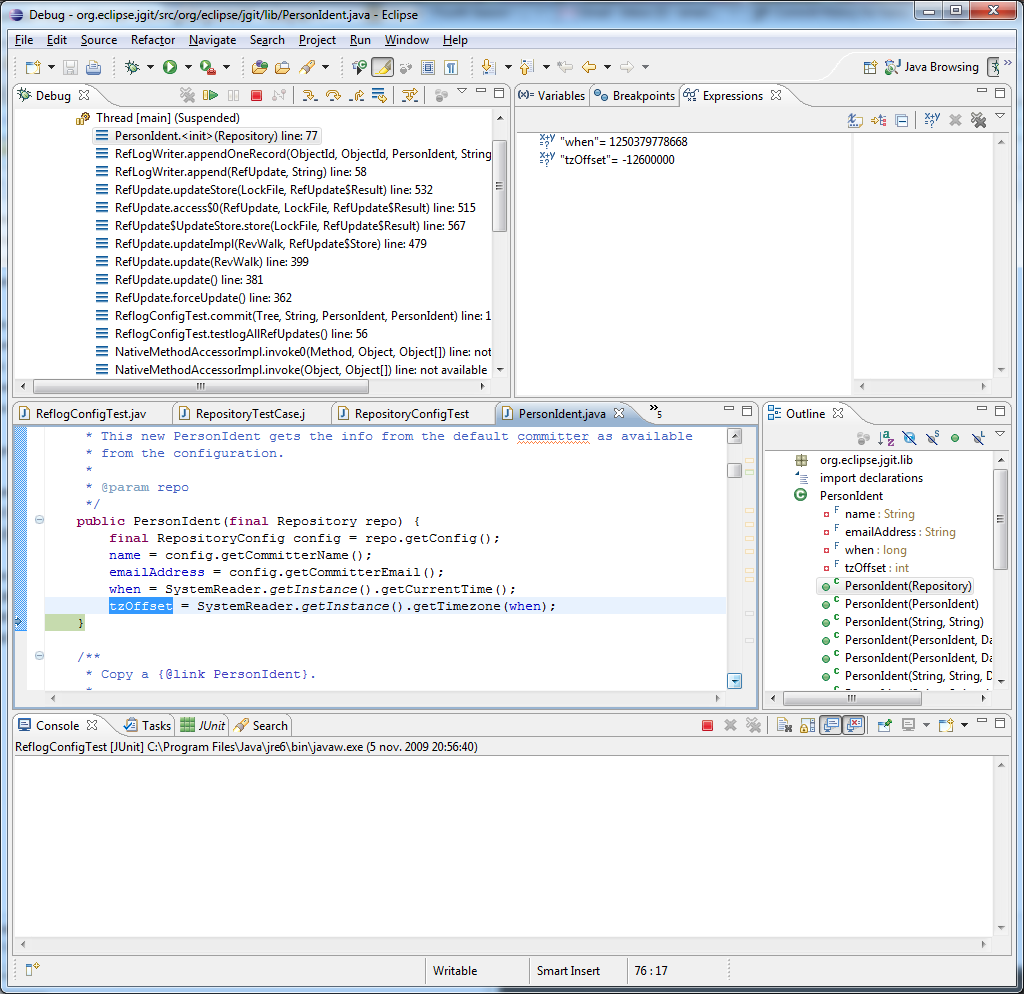The image size is (1024, 994).
Task: Terminate the session from the Debug view
Action: click(x=256, y=96)
